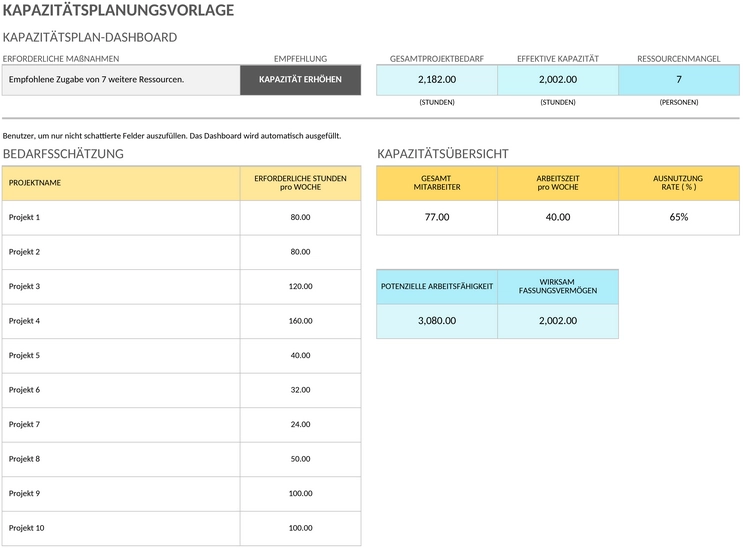This screenshot has height=548, width=743.
Task: Click the Gesamtprojektbedarf value 2,182.00
Action: point(437,80)
